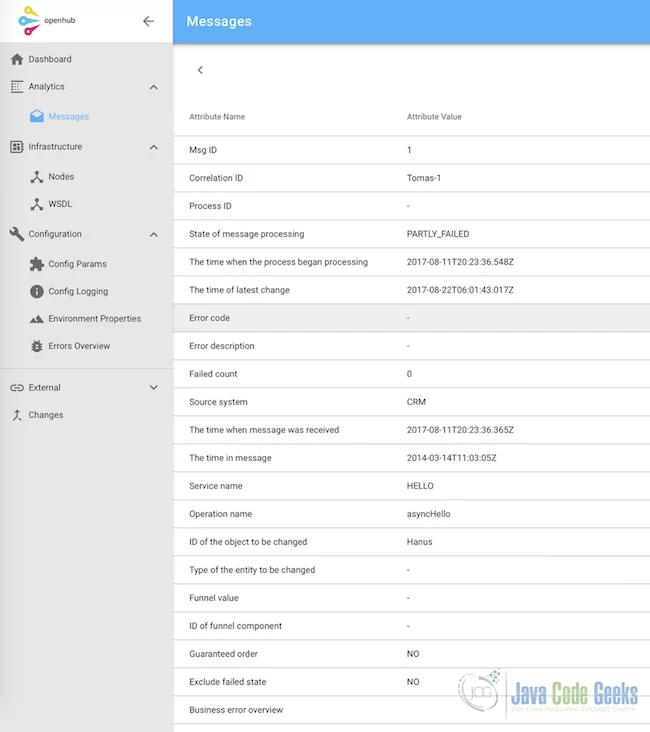Viewport: 650px width, 732px height.
Task: Click the Messages envelope icon
Action: pyautogui.click(x=36, y=116)
